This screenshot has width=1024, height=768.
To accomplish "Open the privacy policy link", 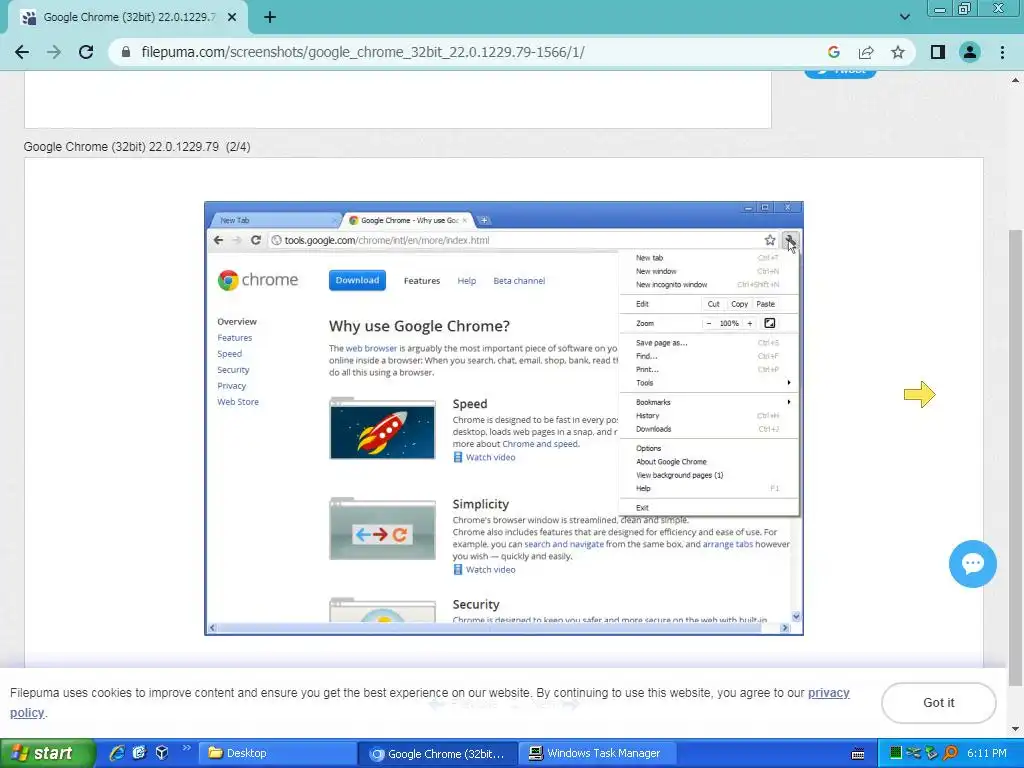I will tap(829, 693).
